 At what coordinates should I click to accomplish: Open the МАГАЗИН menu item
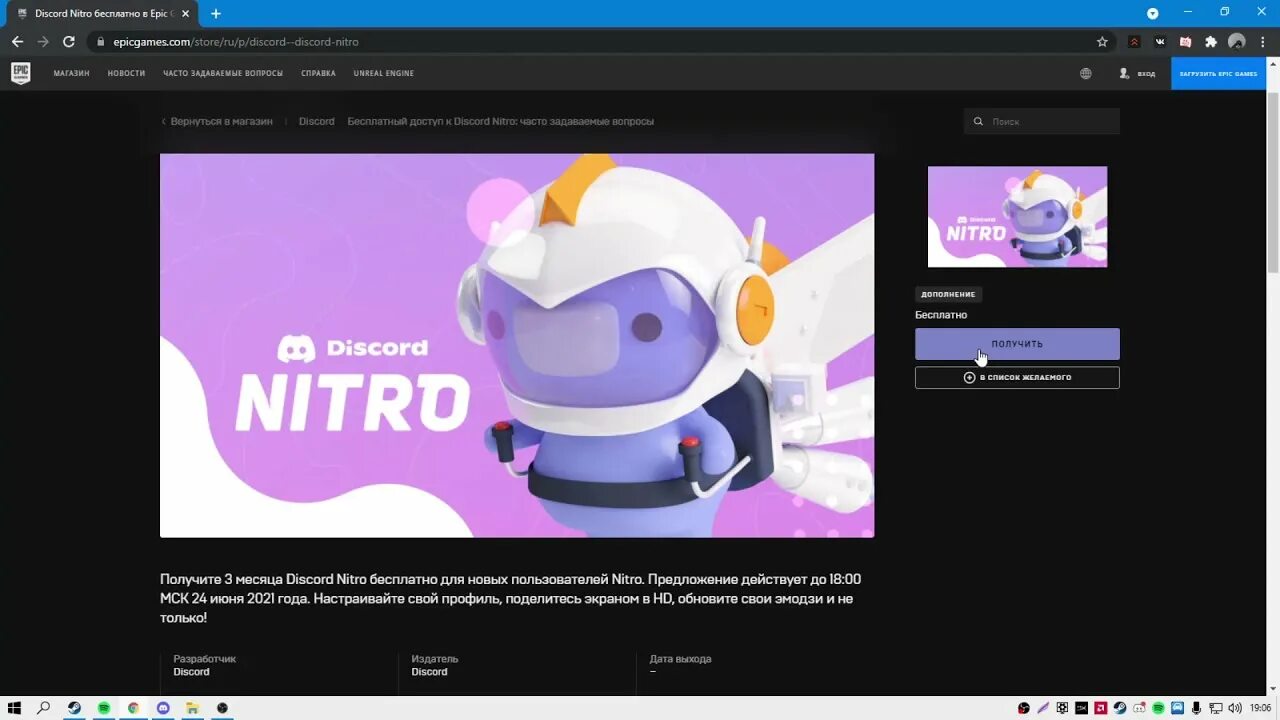coord(72,73)
